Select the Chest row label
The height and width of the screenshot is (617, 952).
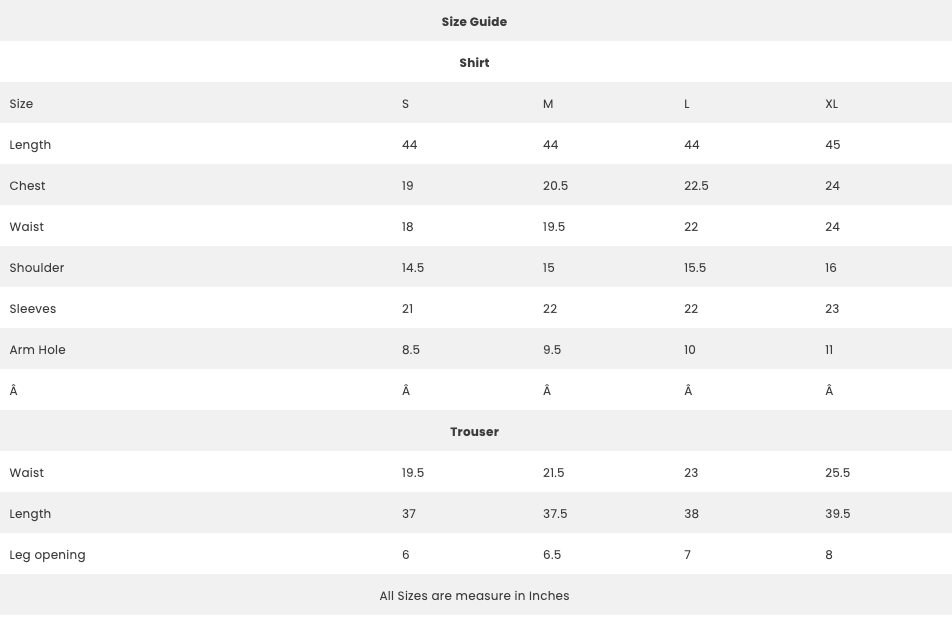[27, 186]
